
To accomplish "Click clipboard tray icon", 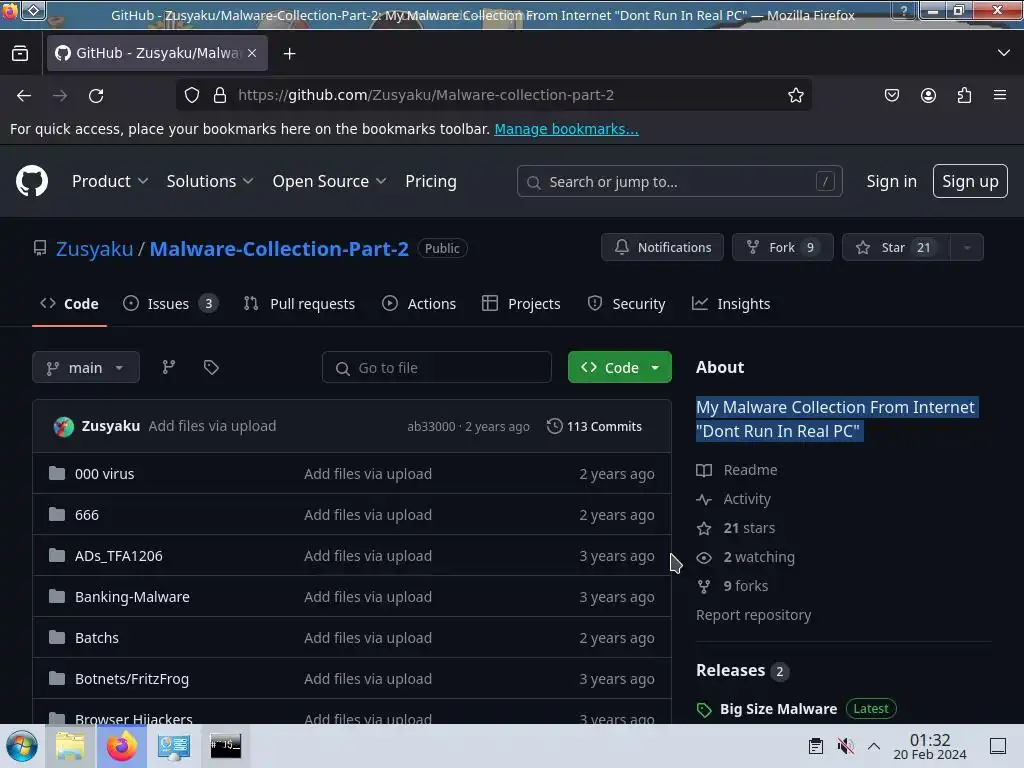I will (x=816, y=746).
